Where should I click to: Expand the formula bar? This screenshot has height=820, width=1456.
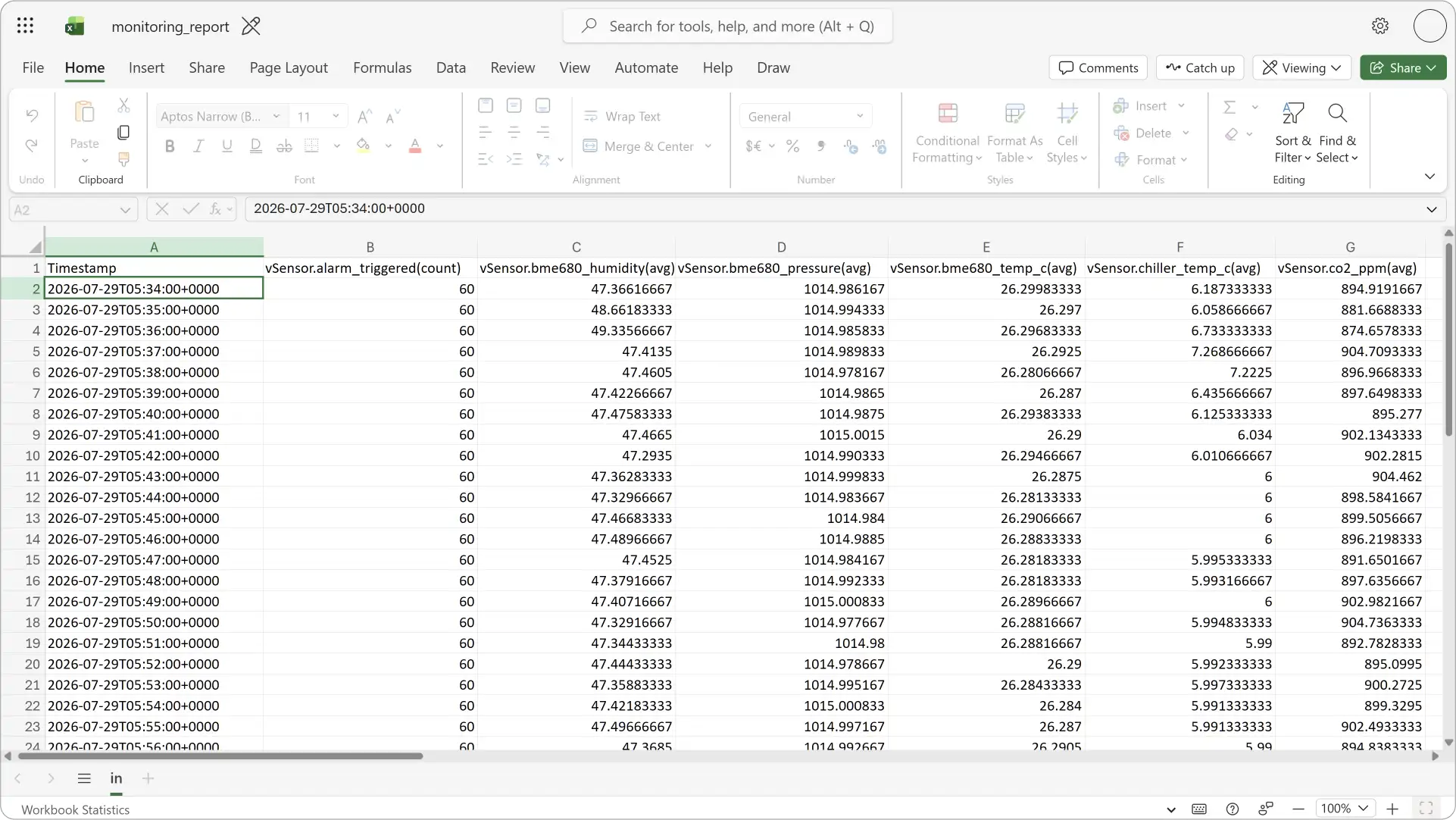click(1431, 209)
